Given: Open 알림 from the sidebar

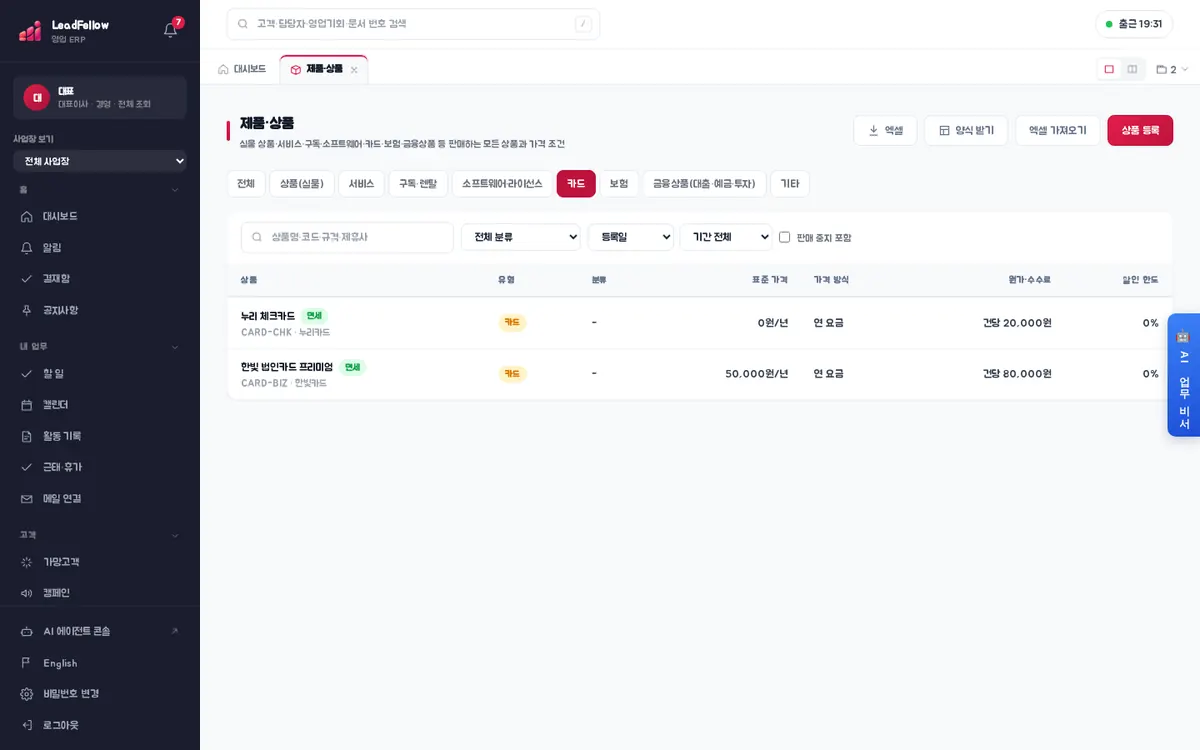Looking at the screenshot, I should (100, 247).
